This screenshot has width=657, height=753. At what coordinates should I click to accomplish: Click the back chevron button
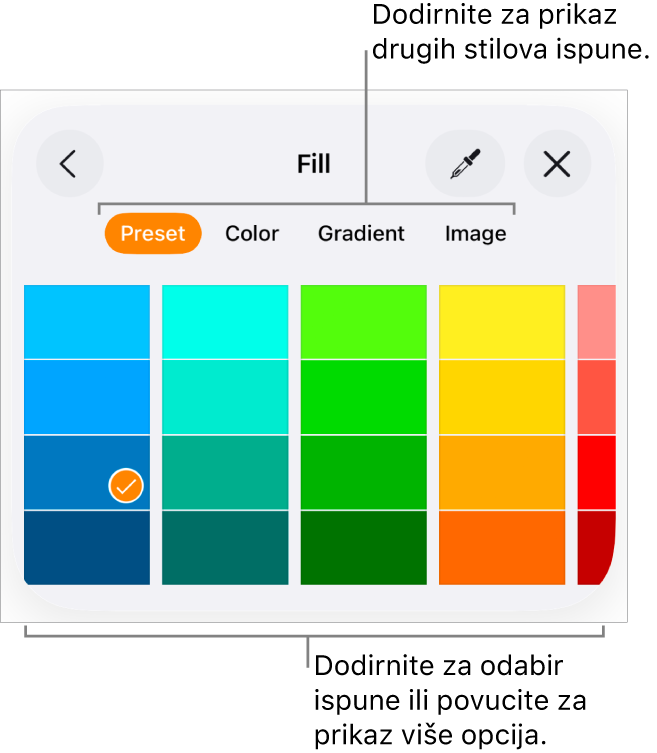pyautogui.click(x=69, y=164)
